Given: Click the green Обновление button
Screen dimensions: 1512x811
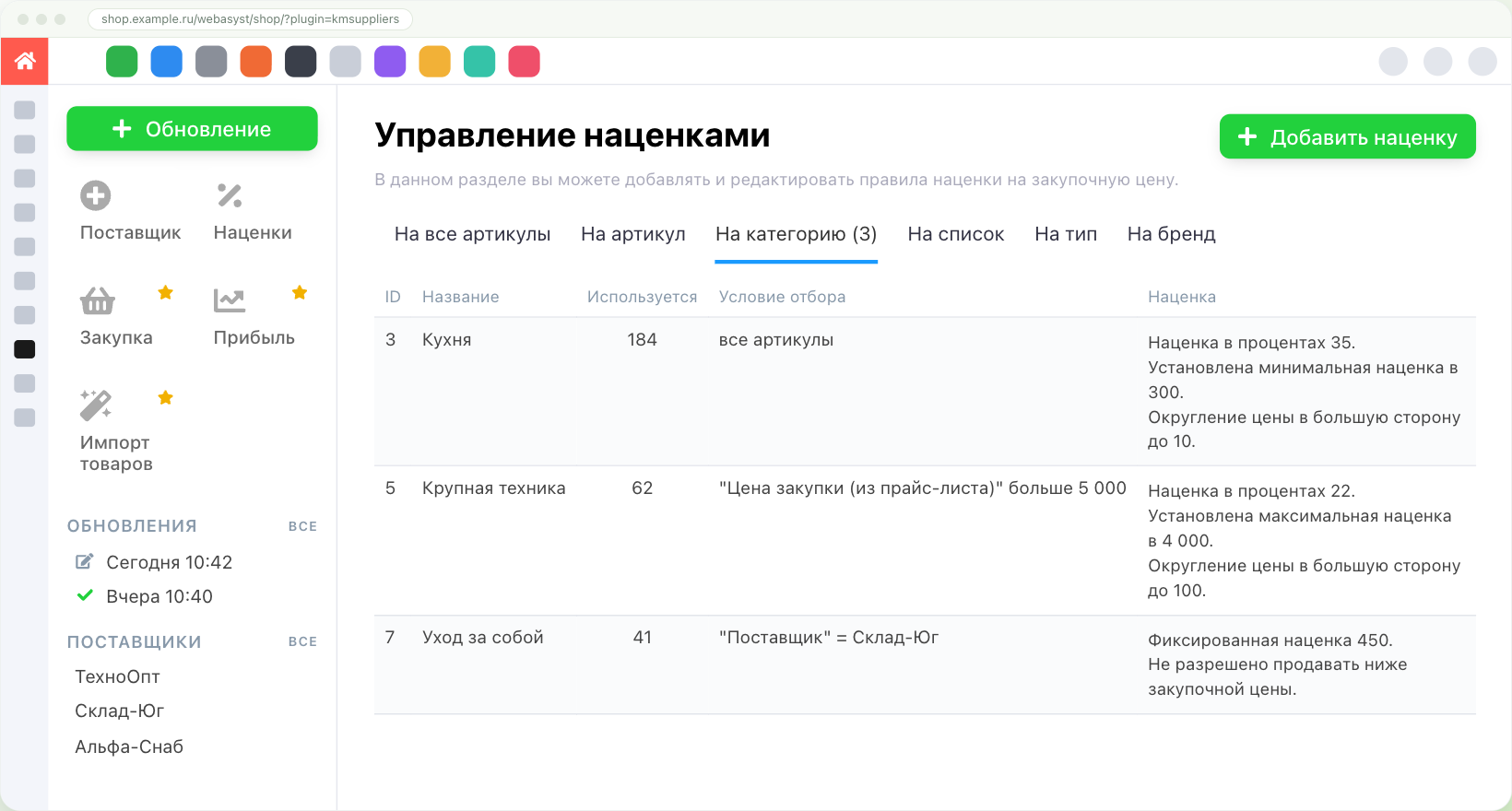Looking at the screenshot, I should point(192,129).
